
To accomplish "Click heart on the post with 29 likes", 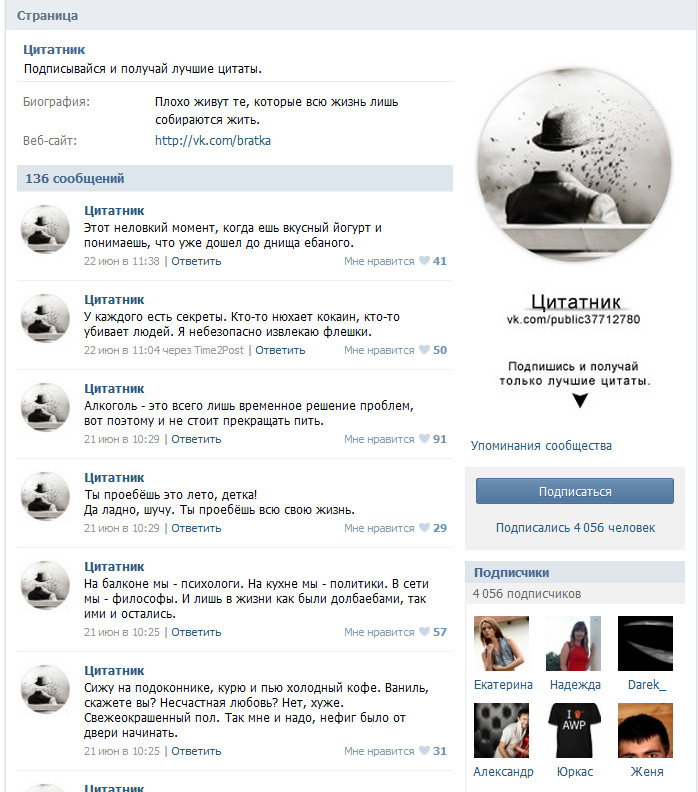I will [x=424, y=527].
